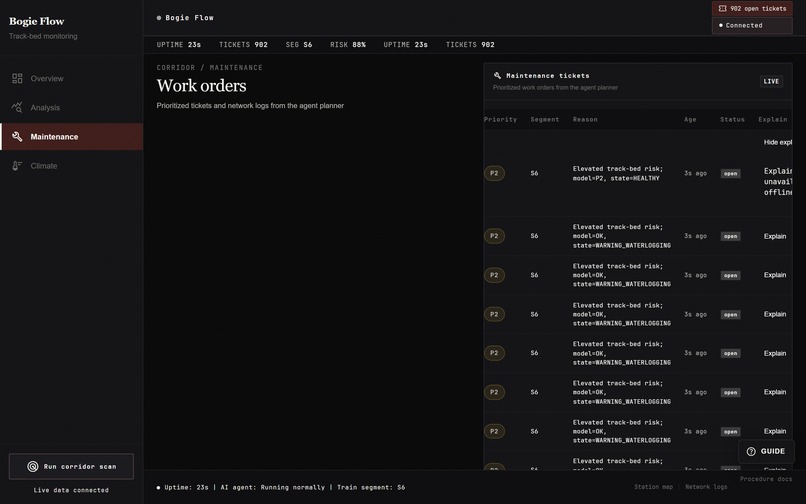Image resolution: width=806 pixels, height=504 pixels.
Task: Open the Network logs footer link
Action: pyautogui.click(x=706, y=487)
